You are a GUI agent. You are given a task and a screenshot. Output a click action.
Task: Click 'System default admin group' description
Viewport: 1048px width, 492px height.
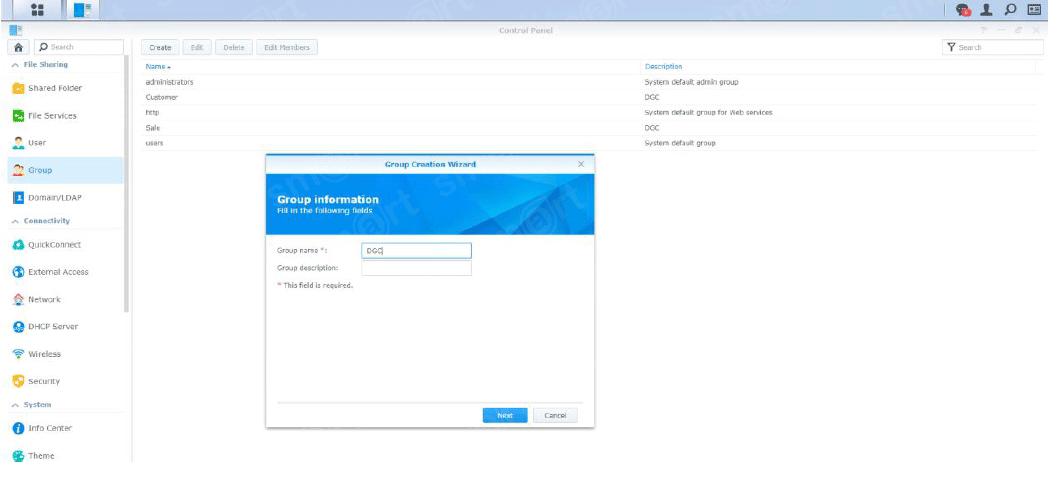click(691, 82)
